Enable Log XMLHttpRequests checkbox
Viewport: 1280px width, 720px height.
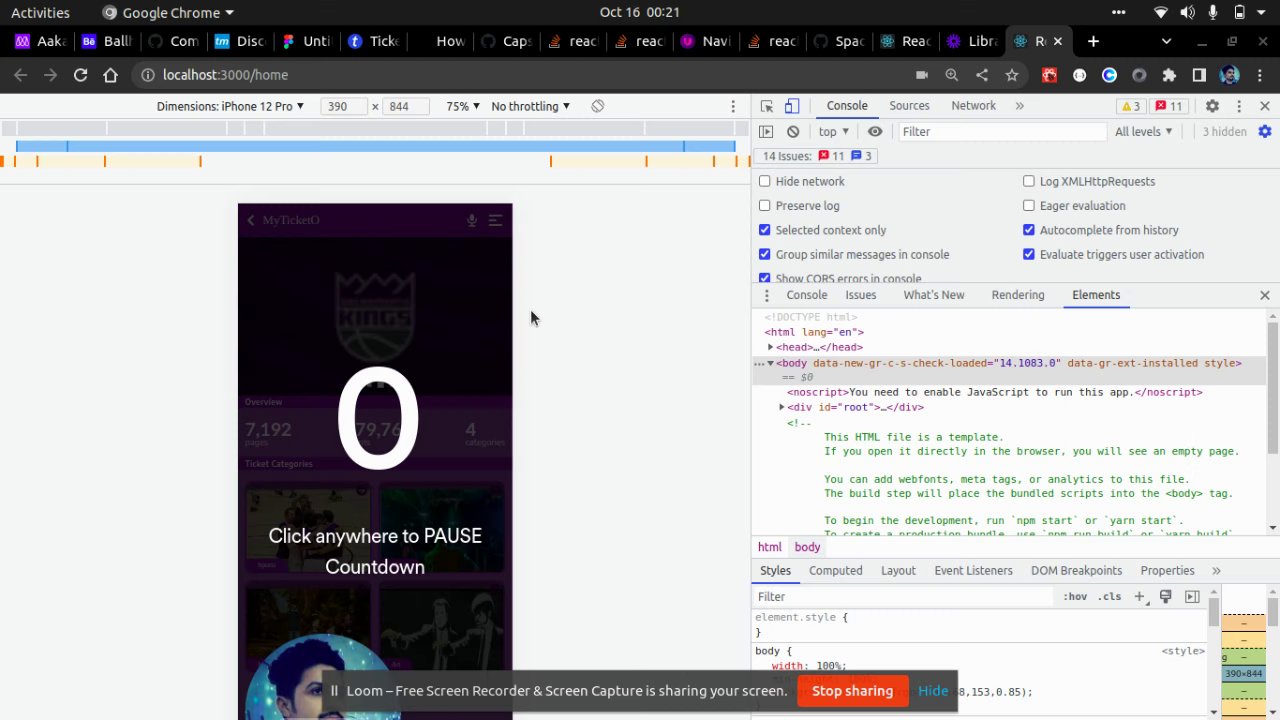pyautogui.click(x=1029, y=181)
